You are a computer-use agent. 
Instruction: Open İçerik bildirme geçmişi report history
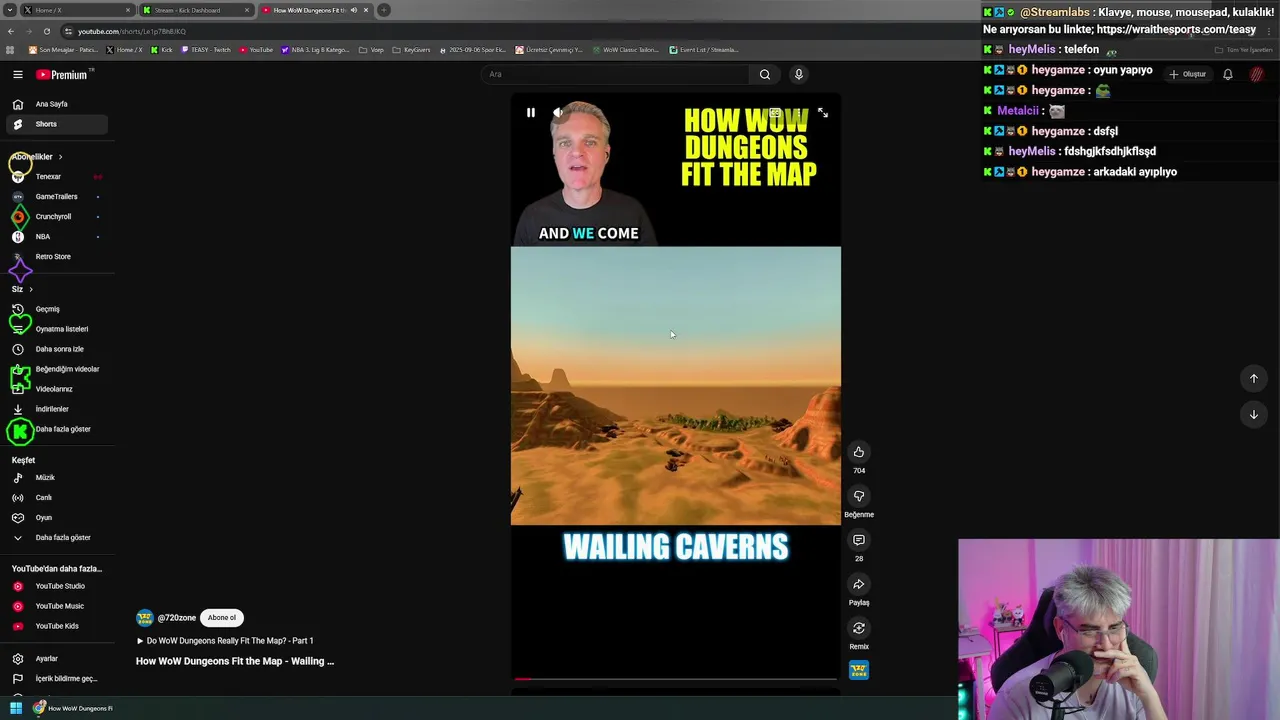point(56,679)
